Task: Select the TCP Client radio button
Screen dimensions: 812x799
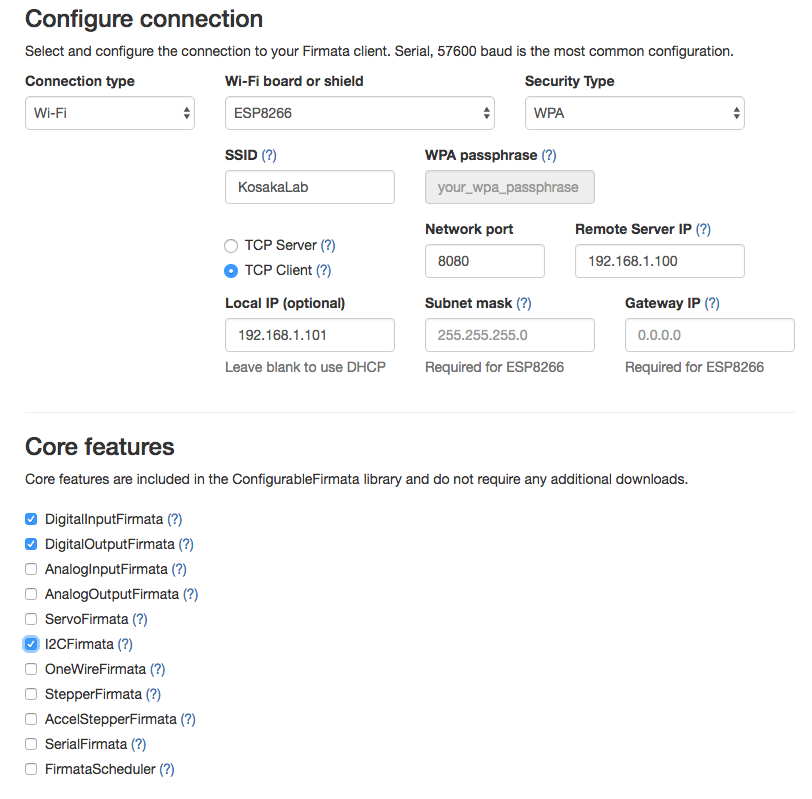Action: coord(231,271)
